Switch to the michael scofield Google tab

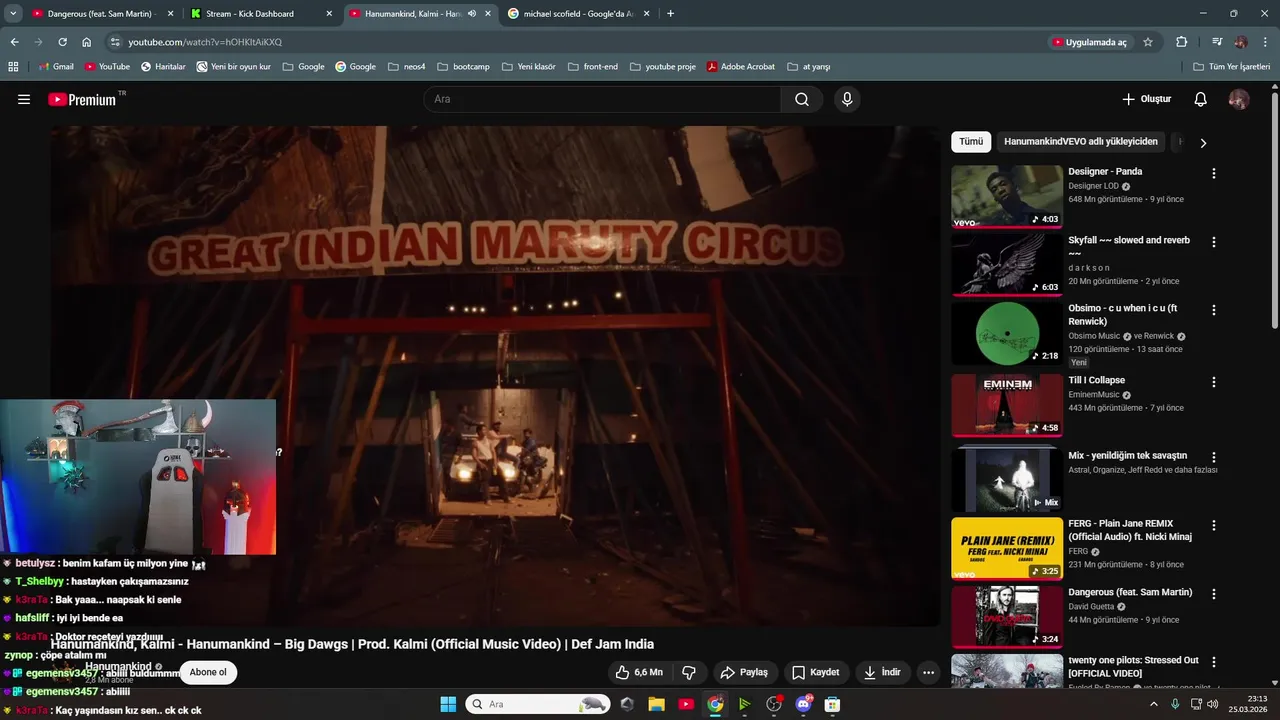pyautogui.click(x=578, y=14)
